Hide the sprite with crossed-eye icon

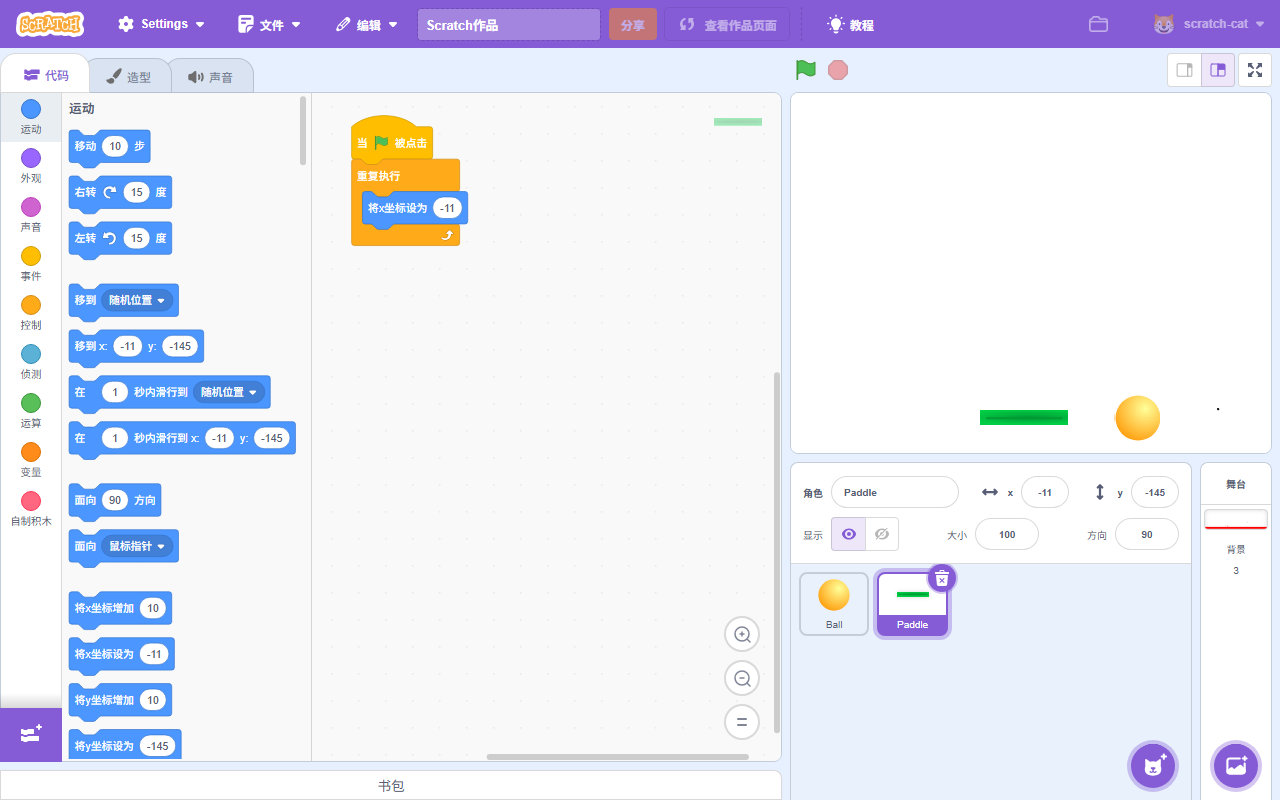881,534
